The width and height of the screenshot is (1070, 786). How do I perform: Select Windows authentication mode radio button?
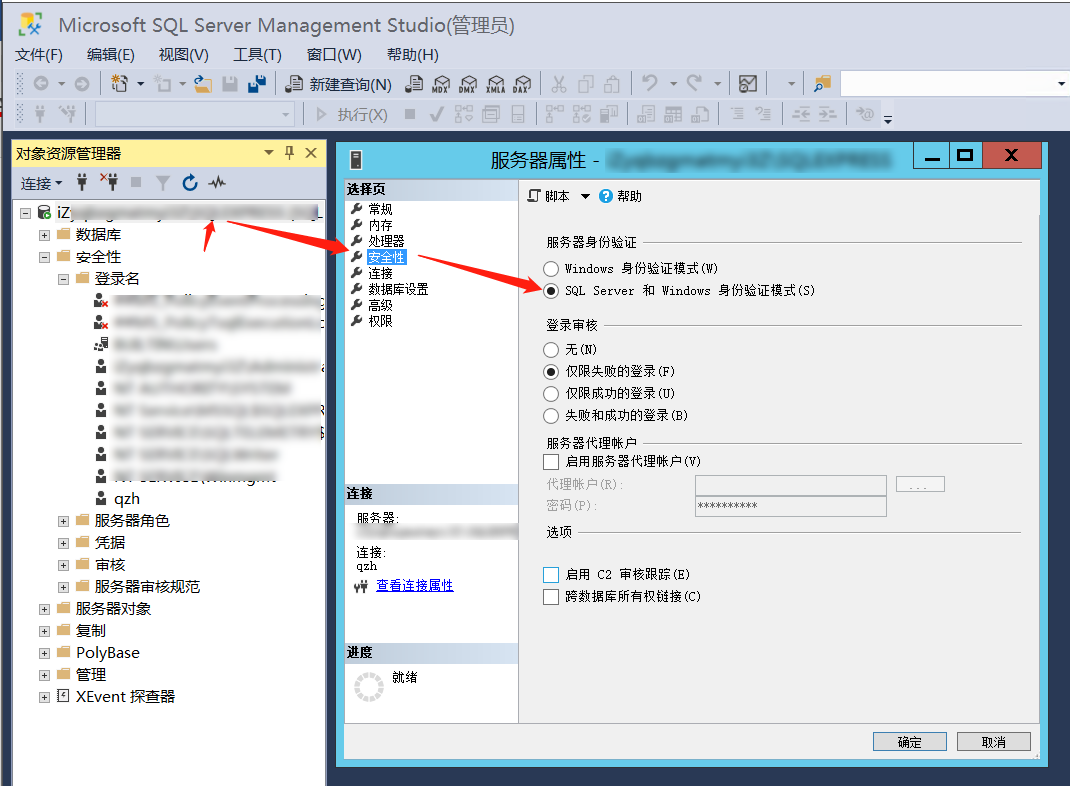pos(551,269)
